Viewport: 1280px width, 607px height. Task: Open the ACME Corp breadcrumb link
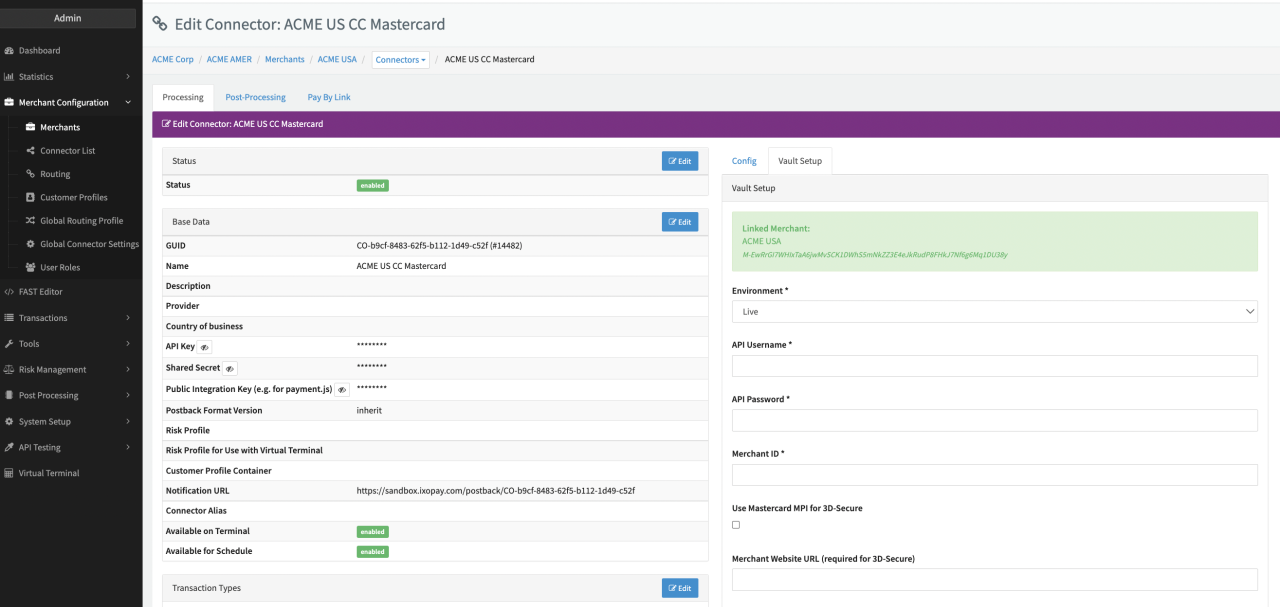click(173, 60)
